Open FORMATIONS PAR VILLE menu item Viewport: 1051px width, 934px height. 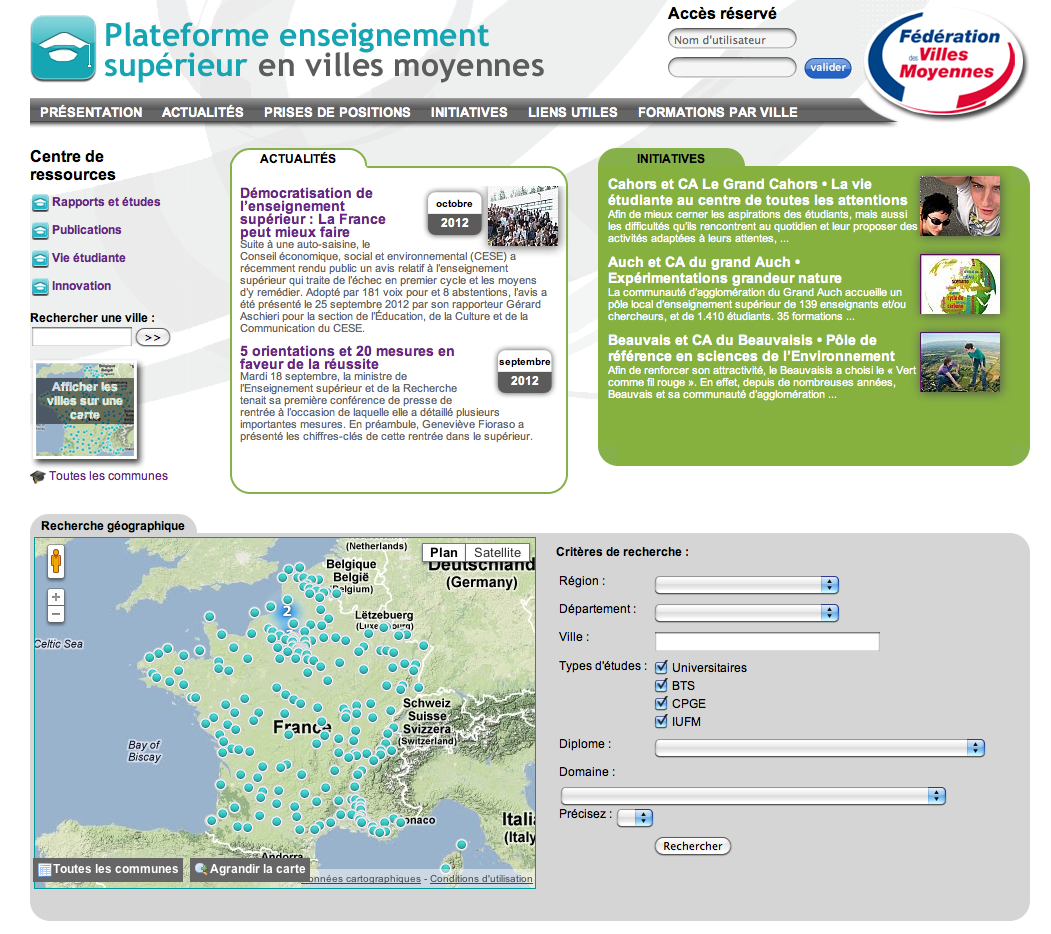click(x=718, y=113)
